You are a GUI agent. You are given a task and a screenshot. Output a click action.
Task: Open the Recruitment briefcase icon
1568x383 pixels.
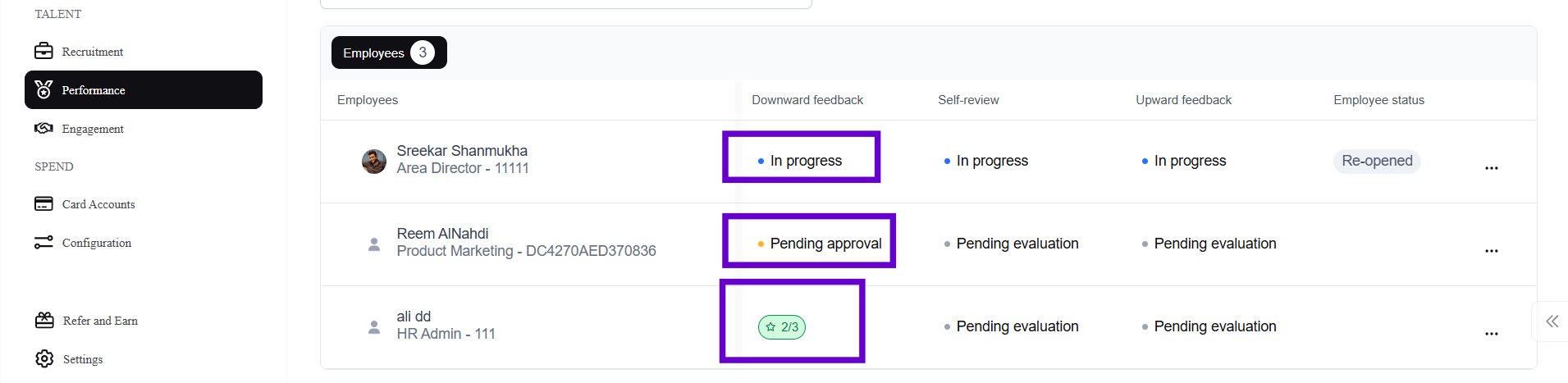point(43,51)
